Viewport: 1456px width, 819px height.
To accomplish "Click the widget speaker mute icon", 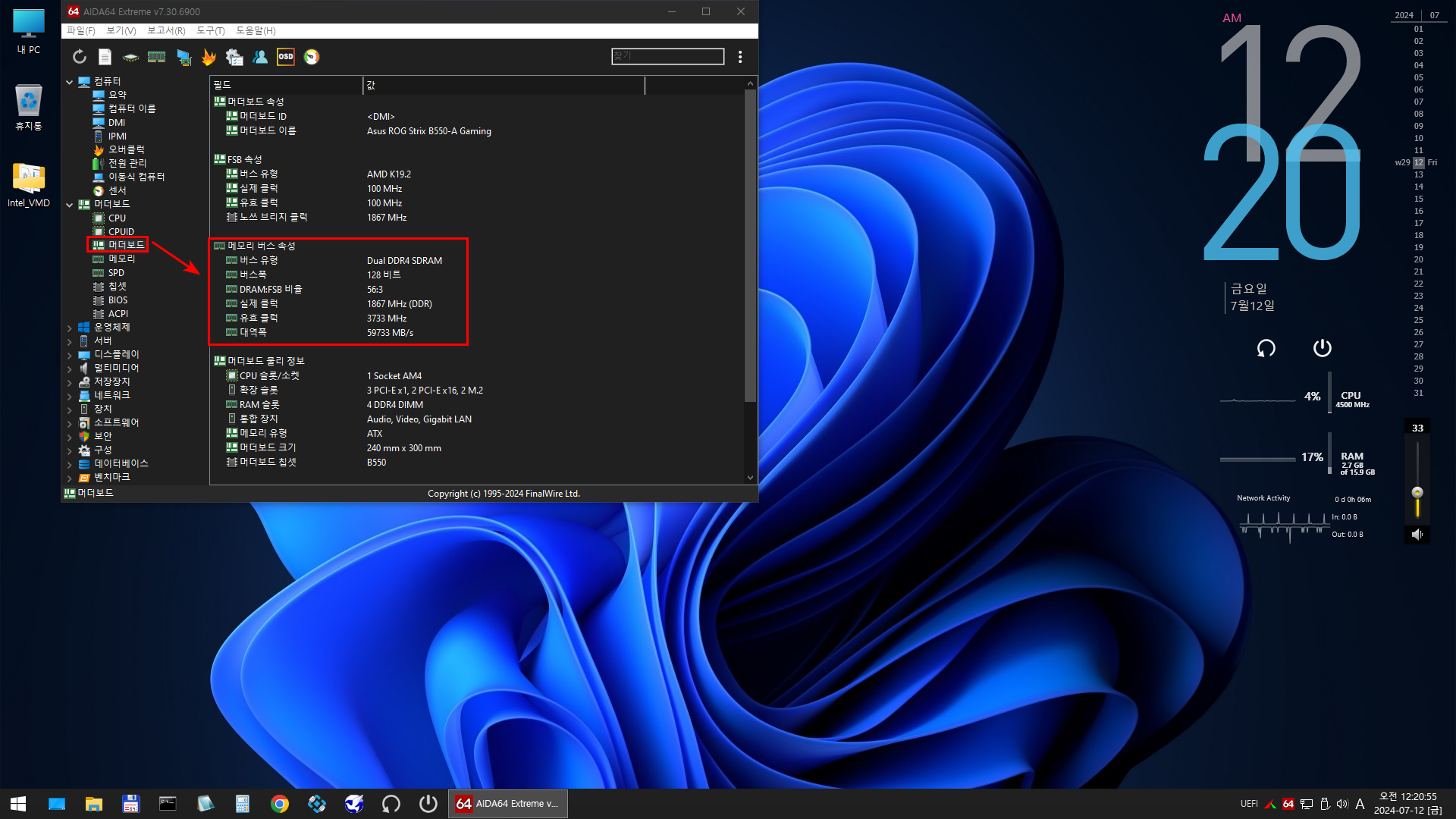I will click(1417, 535).
